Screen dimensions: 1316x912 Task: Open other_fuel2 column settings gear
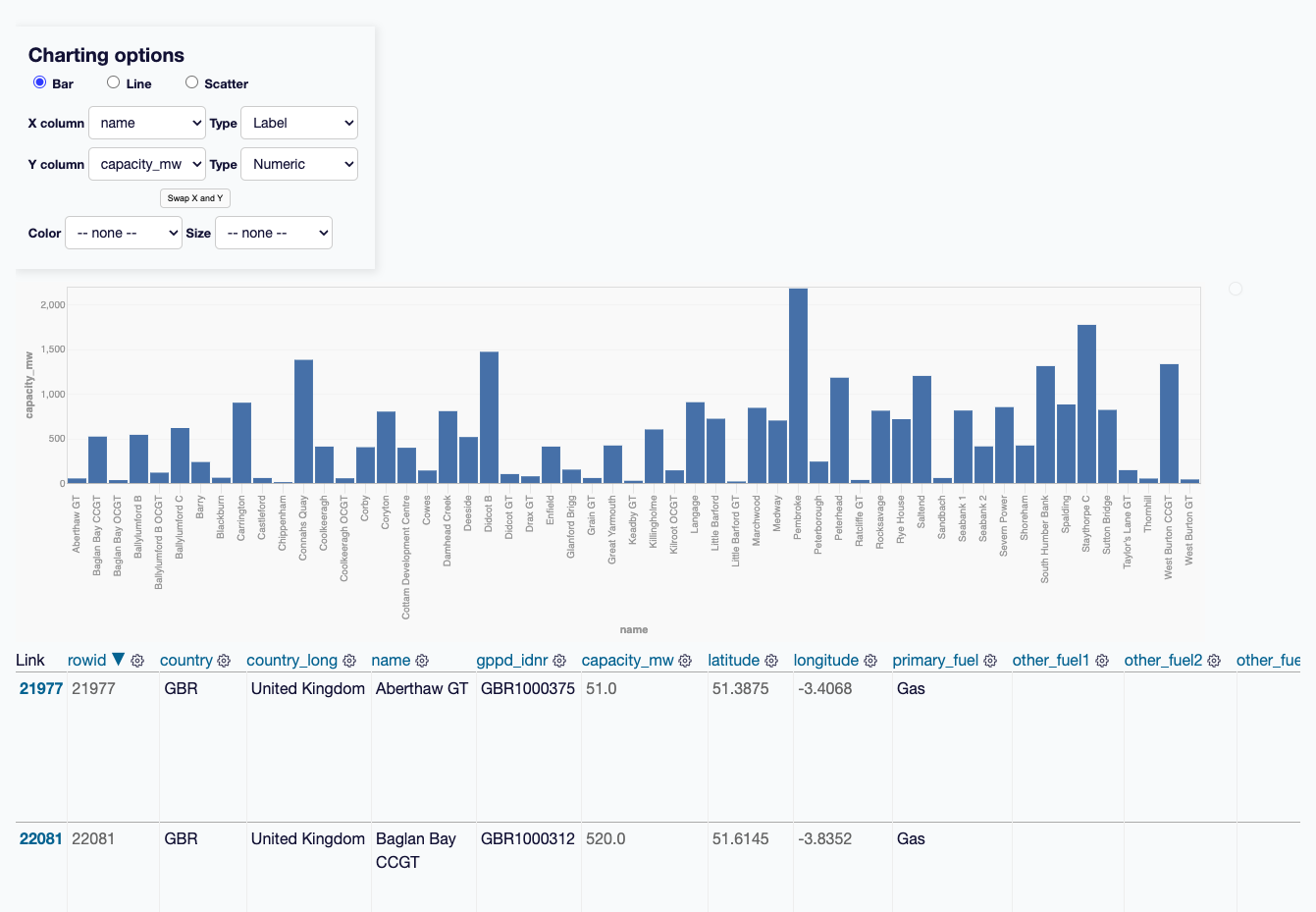tap(1214, 661)
